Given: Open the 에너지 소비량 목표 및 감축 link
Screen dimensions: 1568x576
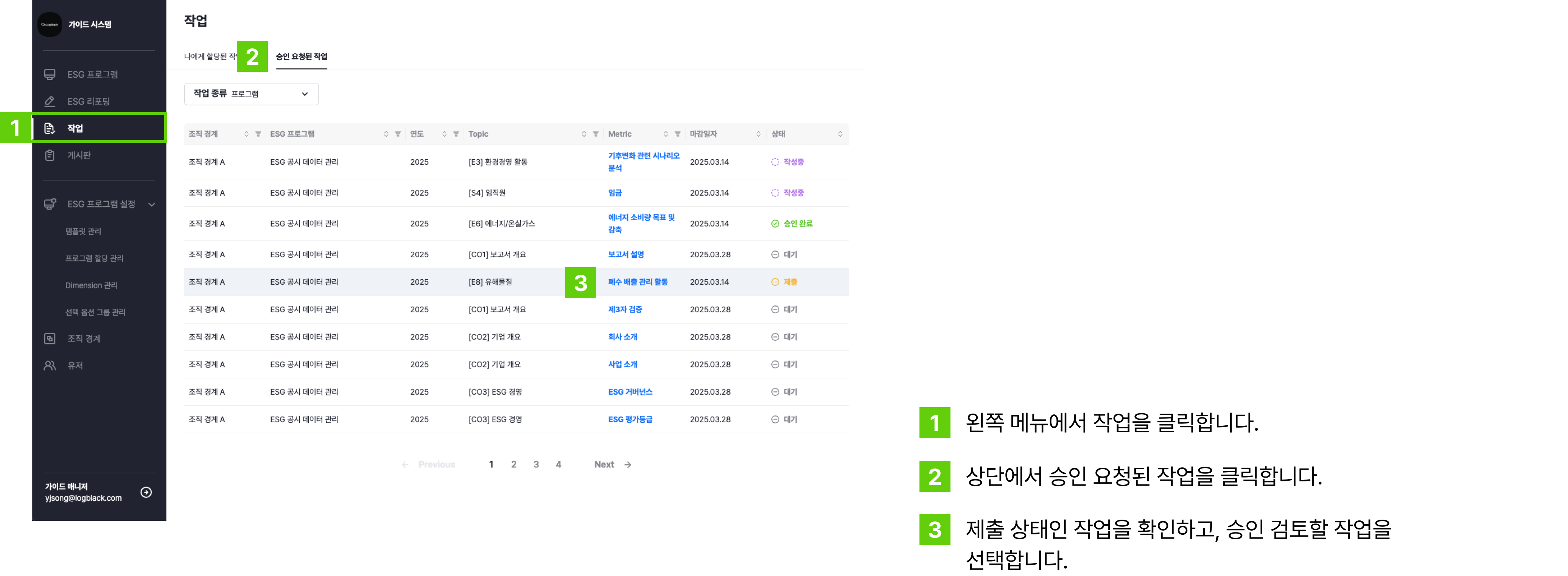Looking at the screenshot, I should tap(642, 223).
